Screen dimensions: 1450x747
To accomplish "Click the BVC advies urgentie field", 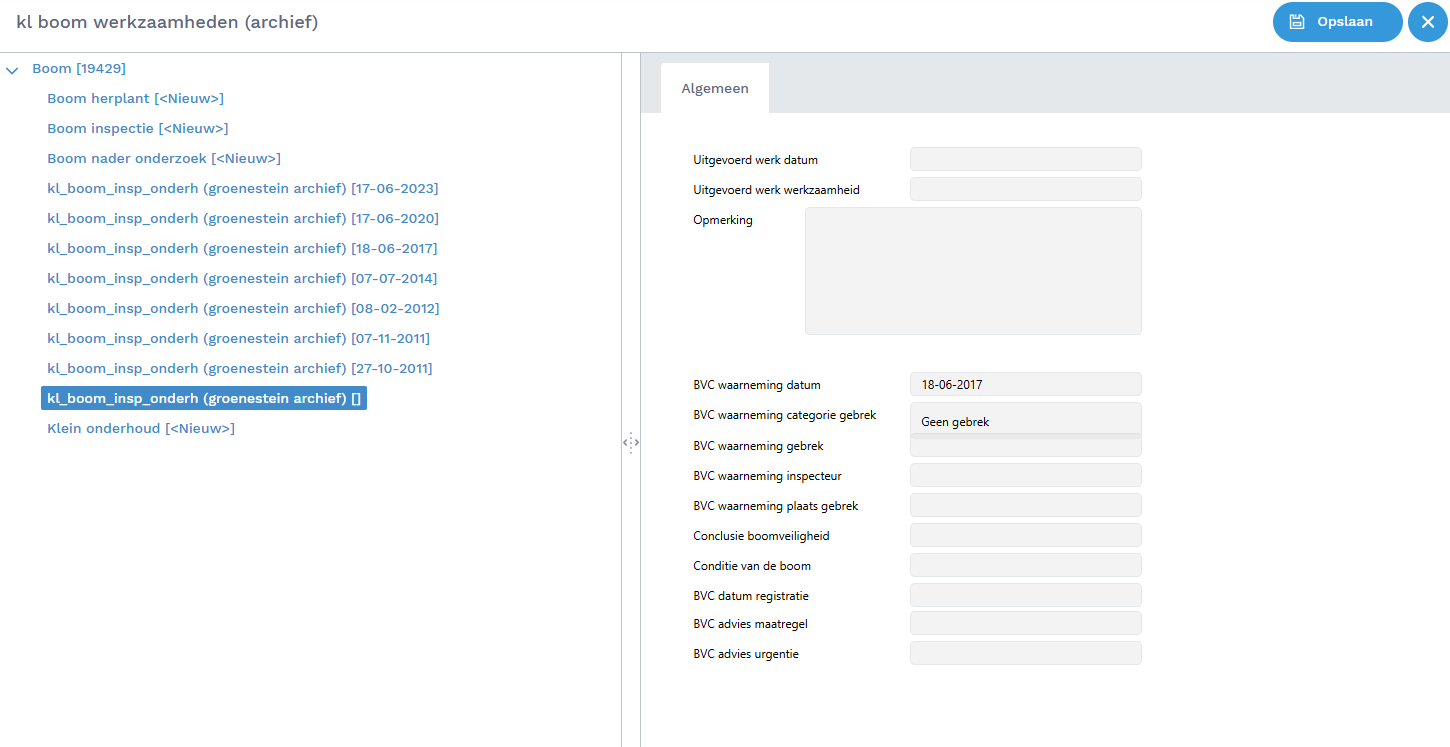I will click(x=1025, y=654).
